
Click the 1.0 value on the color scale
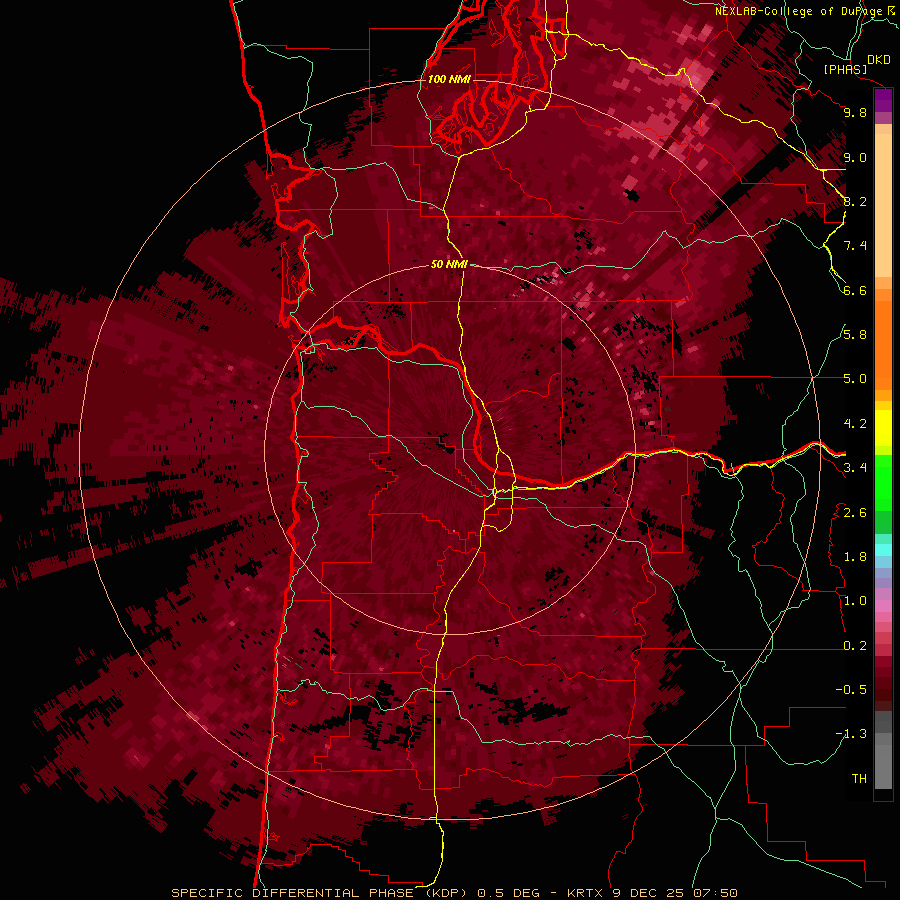coord(855,601)
